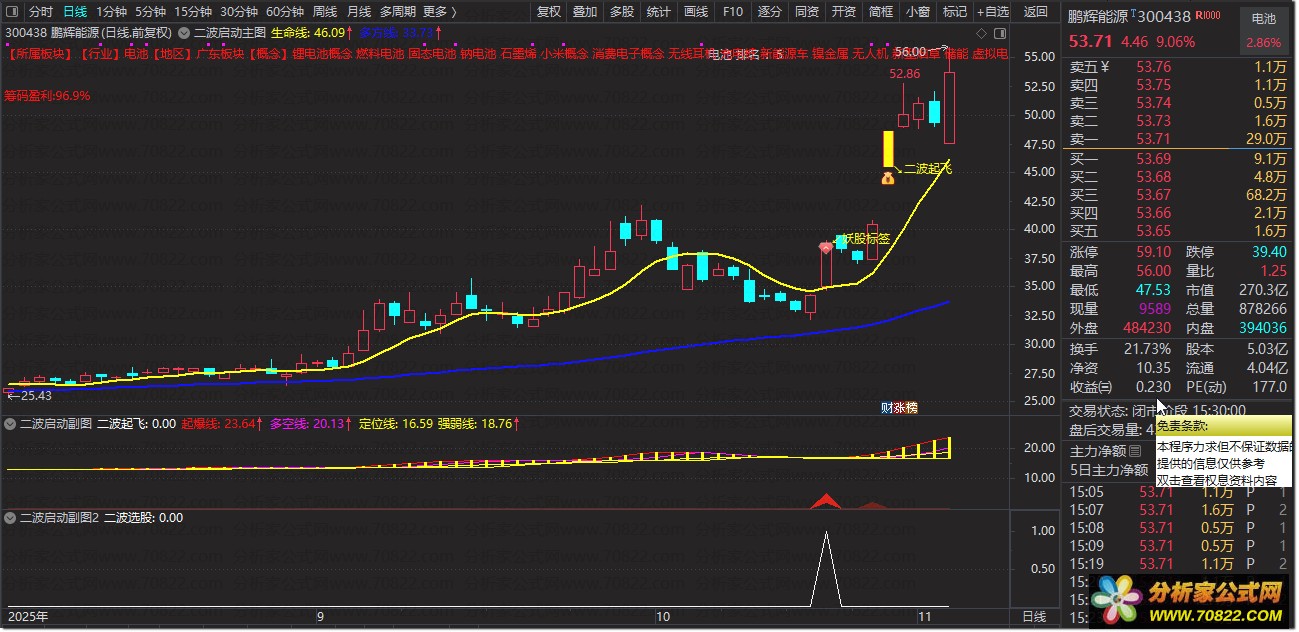Open the 【所属板块】 sector link

[42, 53]
